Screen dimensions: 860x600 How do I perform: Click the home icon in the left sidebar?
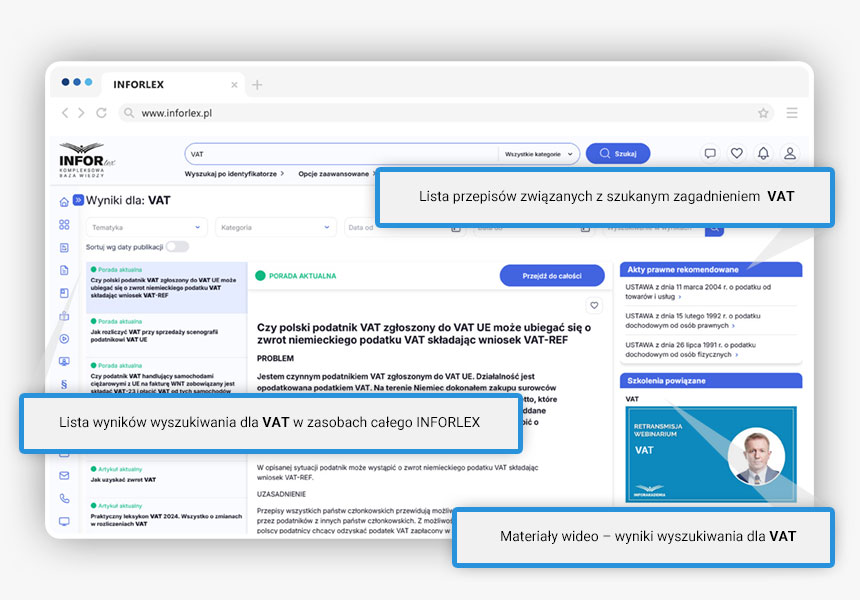[65, 201]
